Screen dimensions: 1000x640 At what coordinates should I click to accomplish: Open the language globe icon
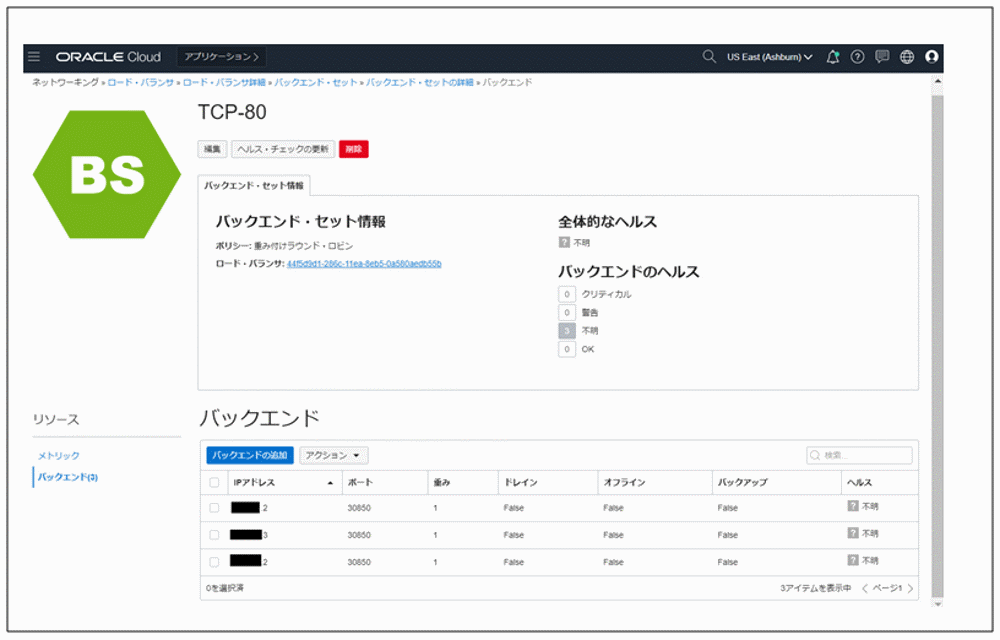906,57
